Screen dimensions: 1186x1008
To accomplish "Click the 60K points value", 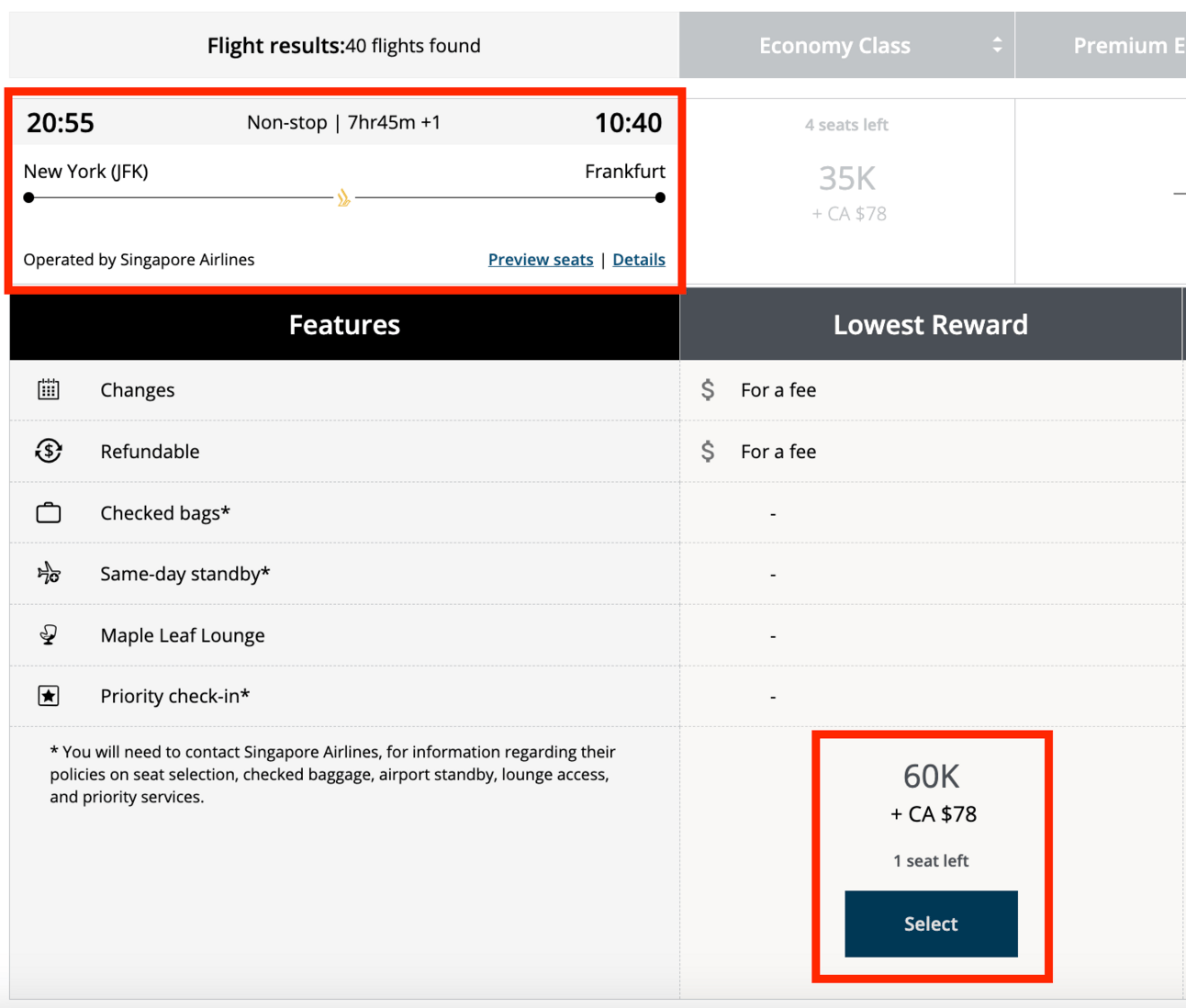I will tap(931, 777).
